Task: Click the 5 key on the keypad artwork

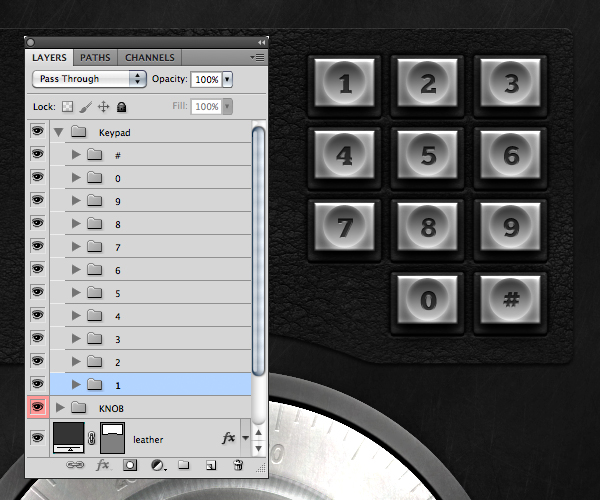Action: (428, 155)
